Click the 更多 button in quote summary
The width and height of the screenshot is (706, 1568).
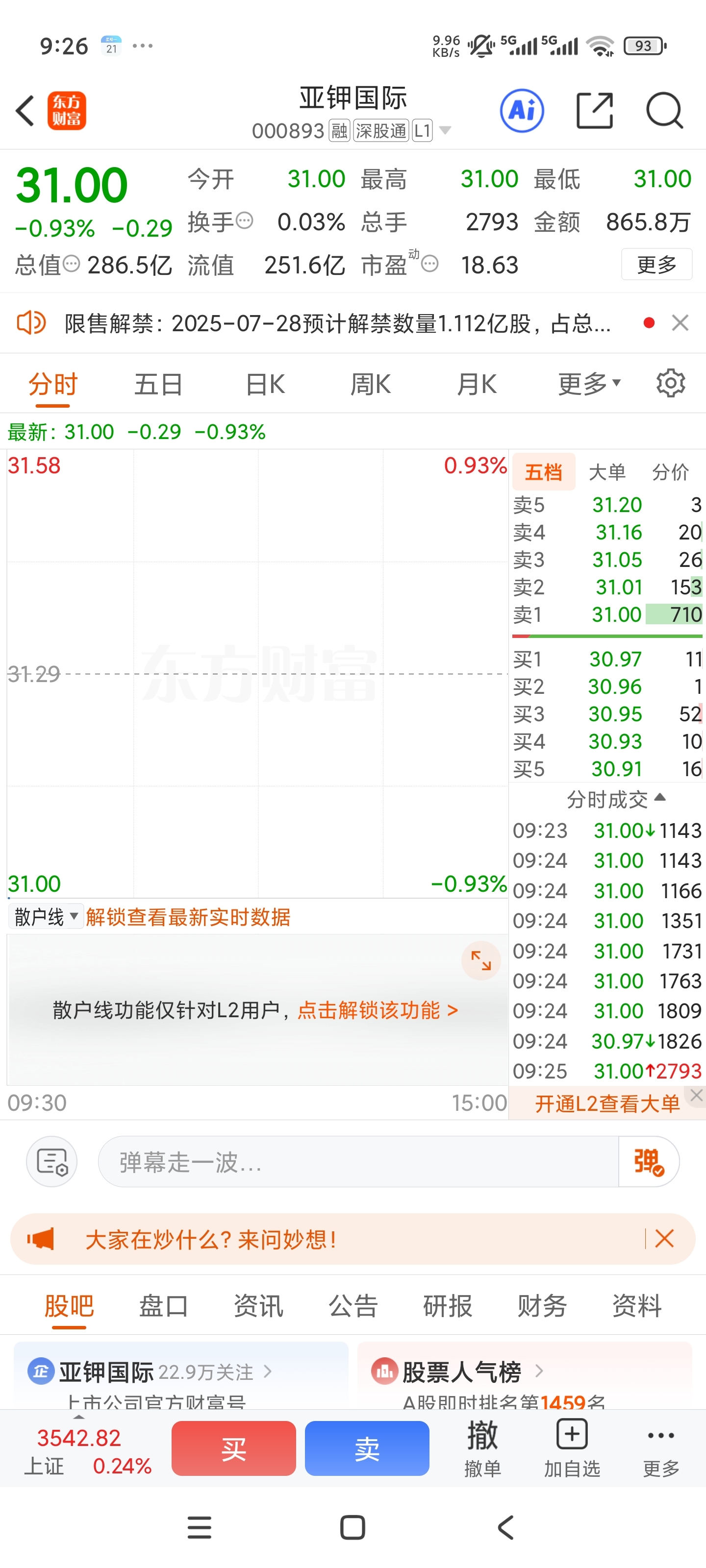(x=656, y=264)
